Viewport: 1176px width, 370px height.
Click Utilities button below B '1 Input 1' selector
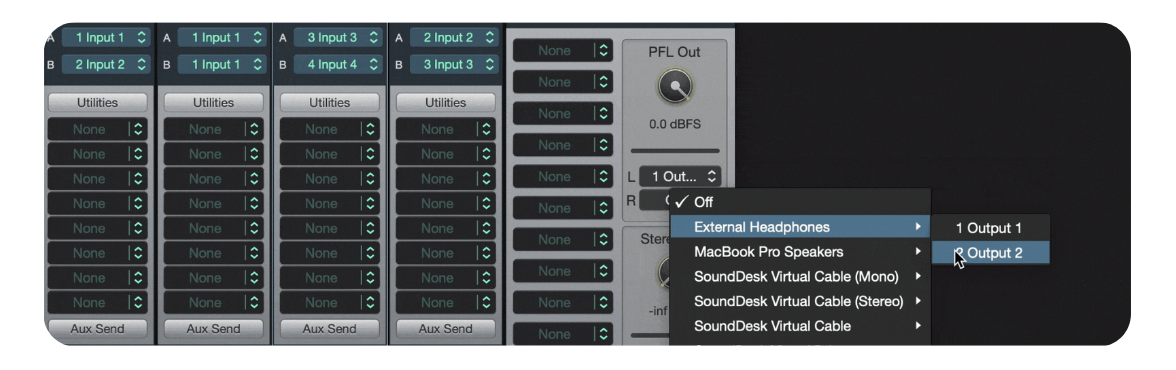point(214,102)
